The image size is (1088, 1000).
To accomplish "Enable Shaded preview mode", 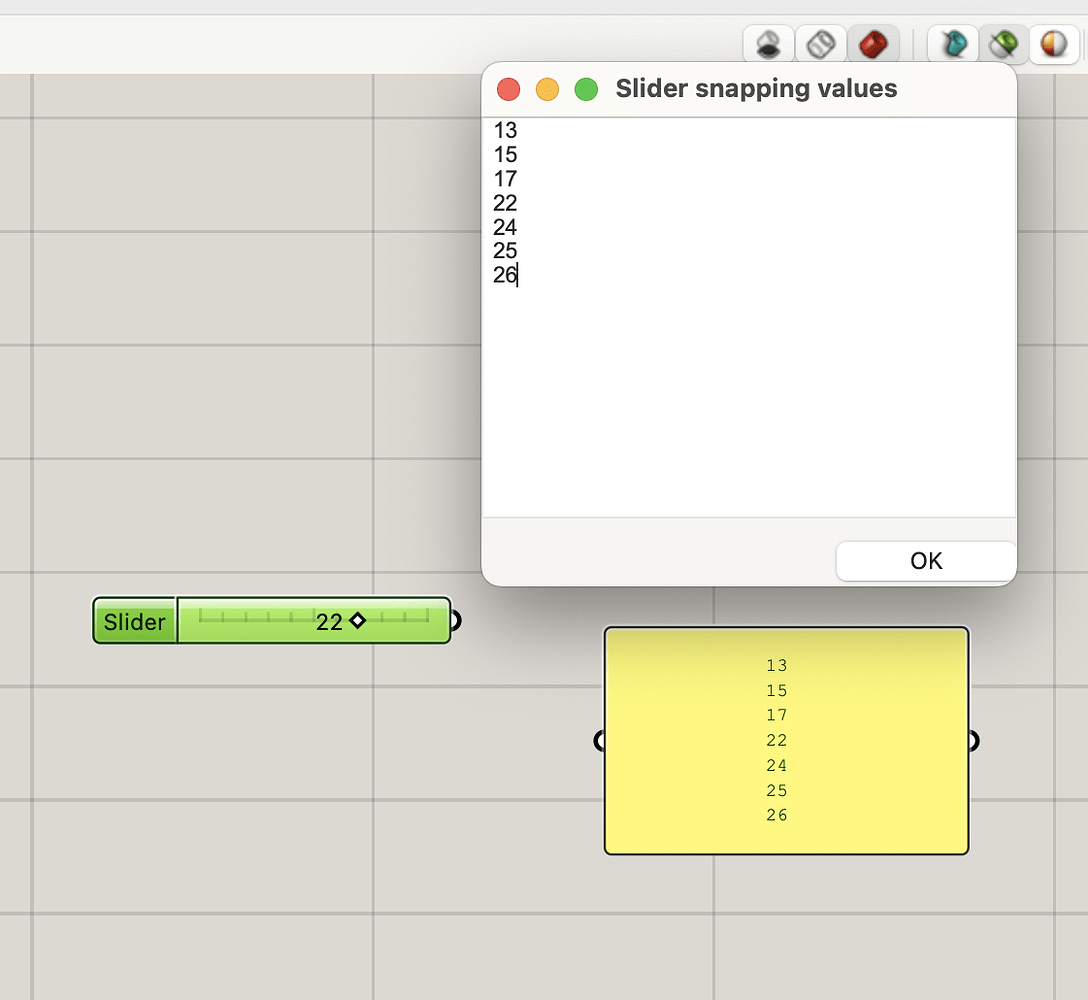I will [x=874, y=44].
